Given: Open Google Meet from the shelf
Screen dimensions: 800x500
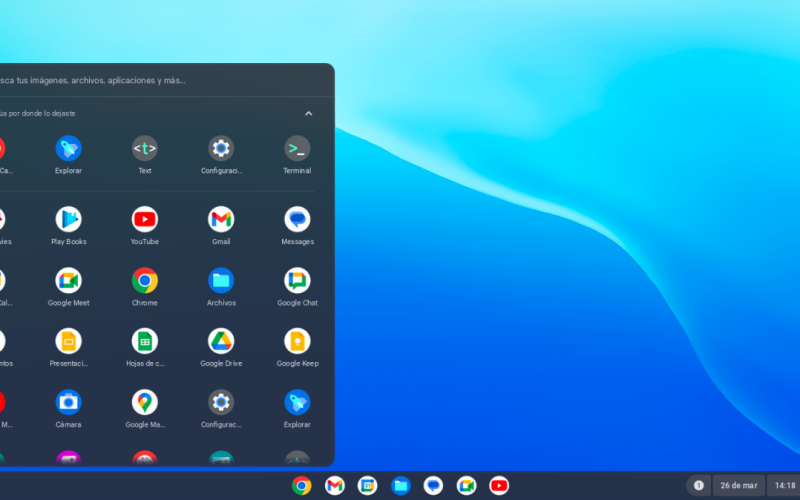Looking at the screenshot, I should [x=466, y=486].
